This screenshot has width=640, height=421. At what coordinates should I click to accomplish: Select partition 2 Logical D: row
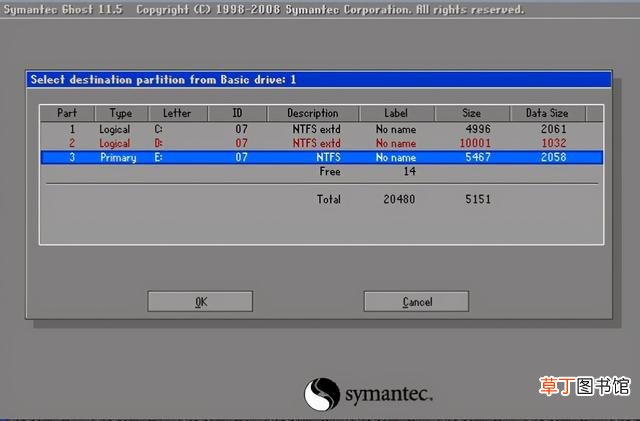click(322, 143)
